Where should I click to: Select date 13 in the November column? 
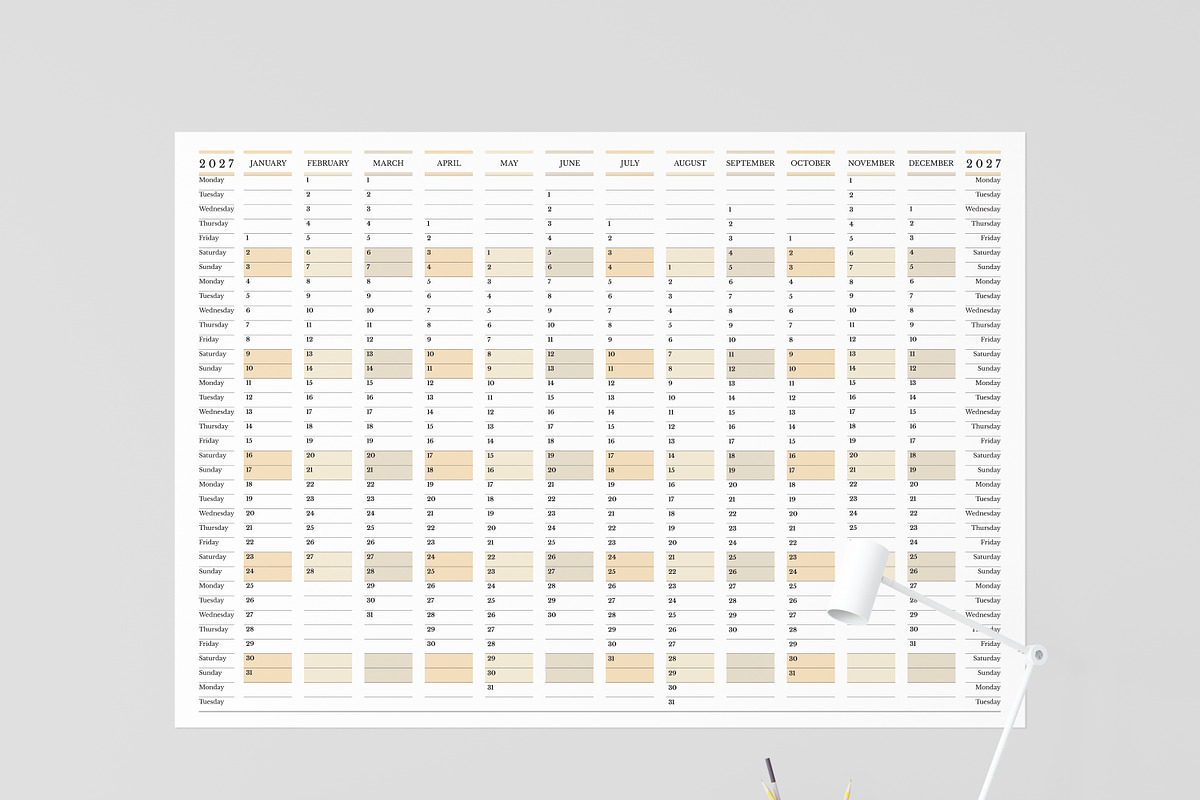(853, 353)
